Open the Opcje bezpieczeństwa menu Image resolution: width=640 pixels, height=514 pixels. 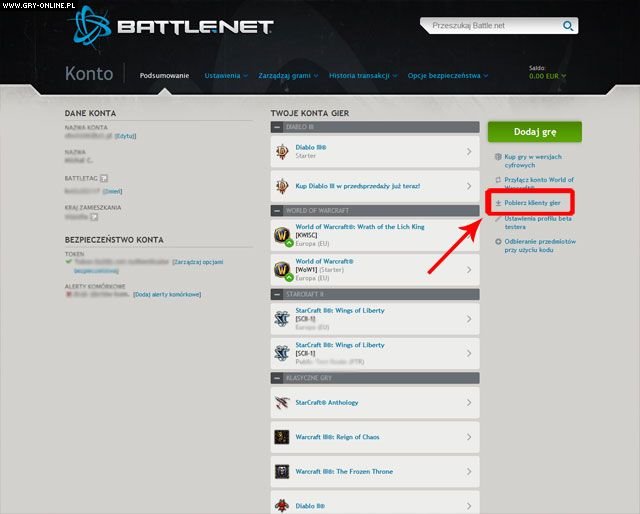(x=447, y=76)
